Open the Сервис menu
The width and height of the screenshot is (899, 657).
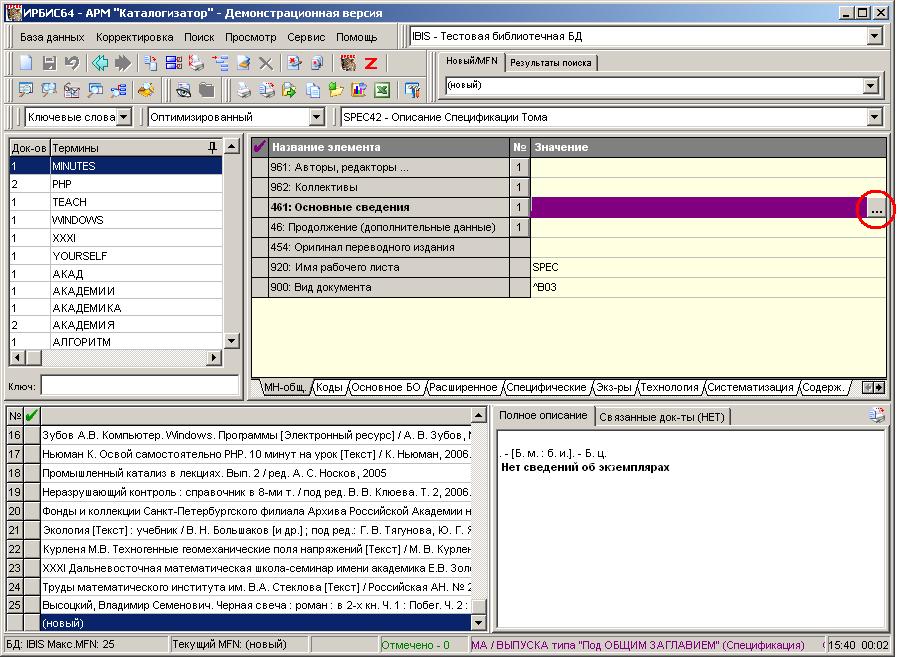click(x=305, y=37)
